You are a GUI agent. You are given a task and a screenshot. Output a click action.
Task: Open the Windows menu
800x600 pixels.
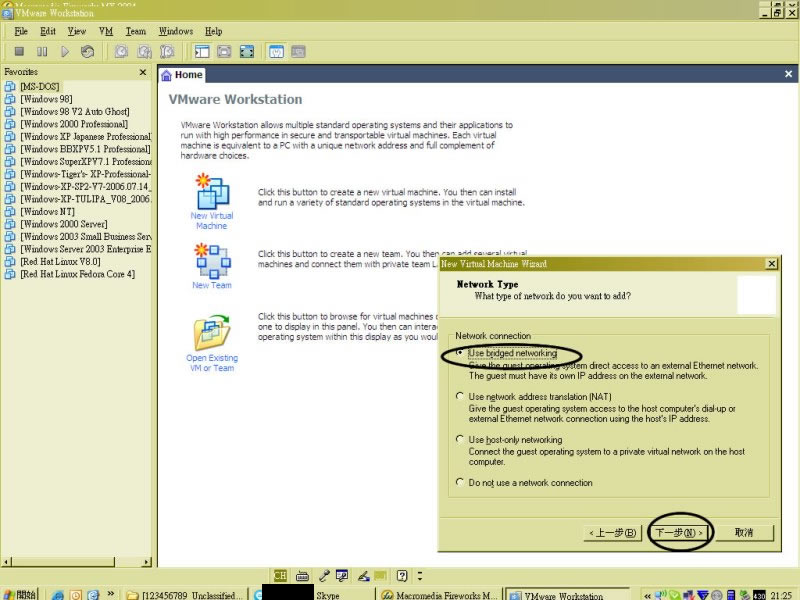coord(176,31)
